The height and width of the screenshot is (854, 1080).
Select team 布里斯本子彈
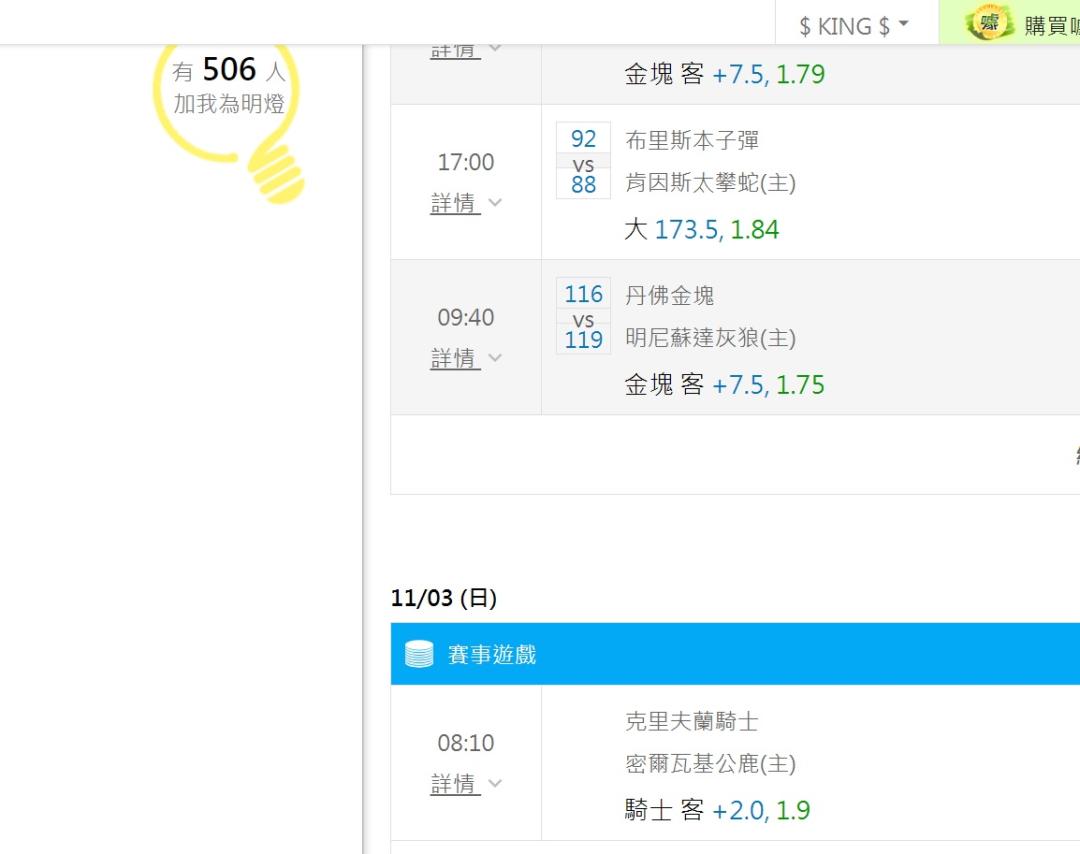pos(692,140)
